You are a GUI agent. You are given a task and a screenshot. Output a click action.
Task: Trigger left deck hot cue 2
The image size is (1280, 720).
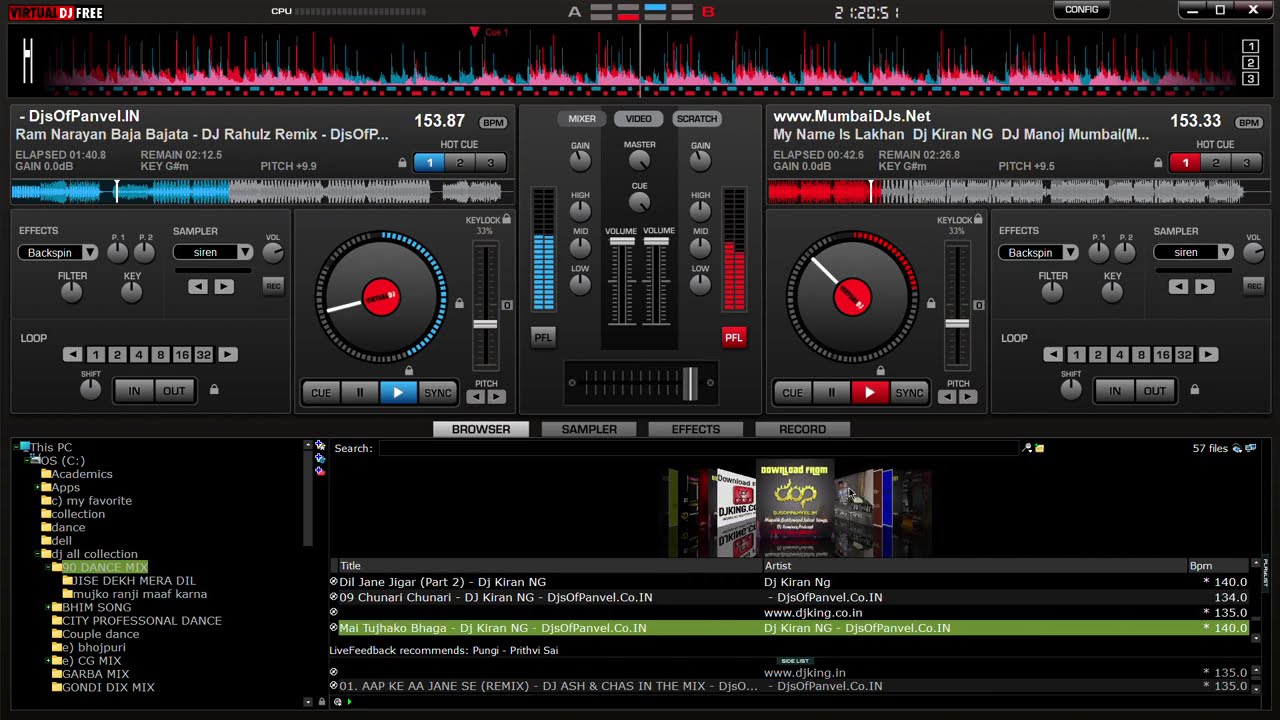click(460, 163)
